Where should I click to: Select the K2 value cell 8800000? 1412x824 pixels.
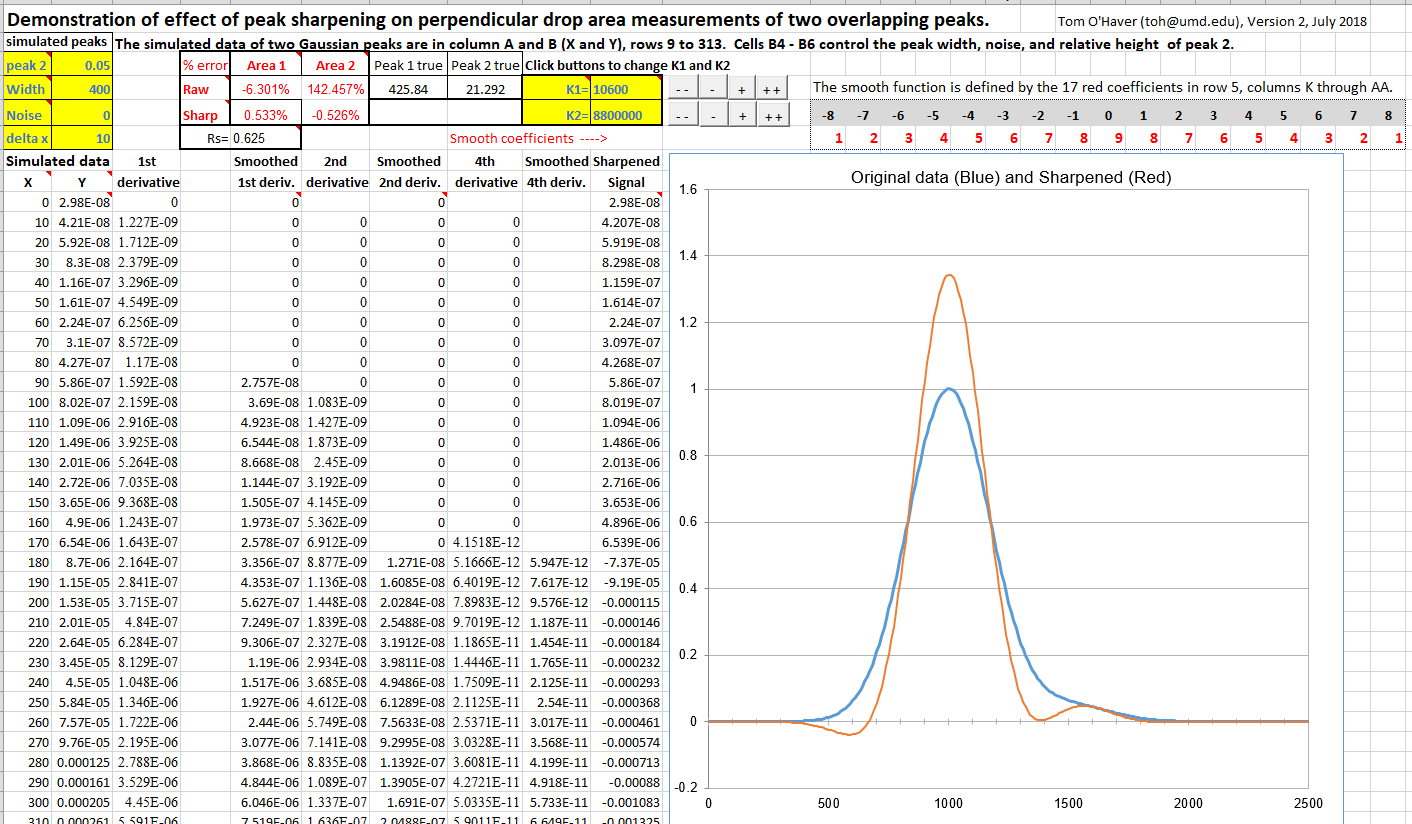click(x=627, y=115)
